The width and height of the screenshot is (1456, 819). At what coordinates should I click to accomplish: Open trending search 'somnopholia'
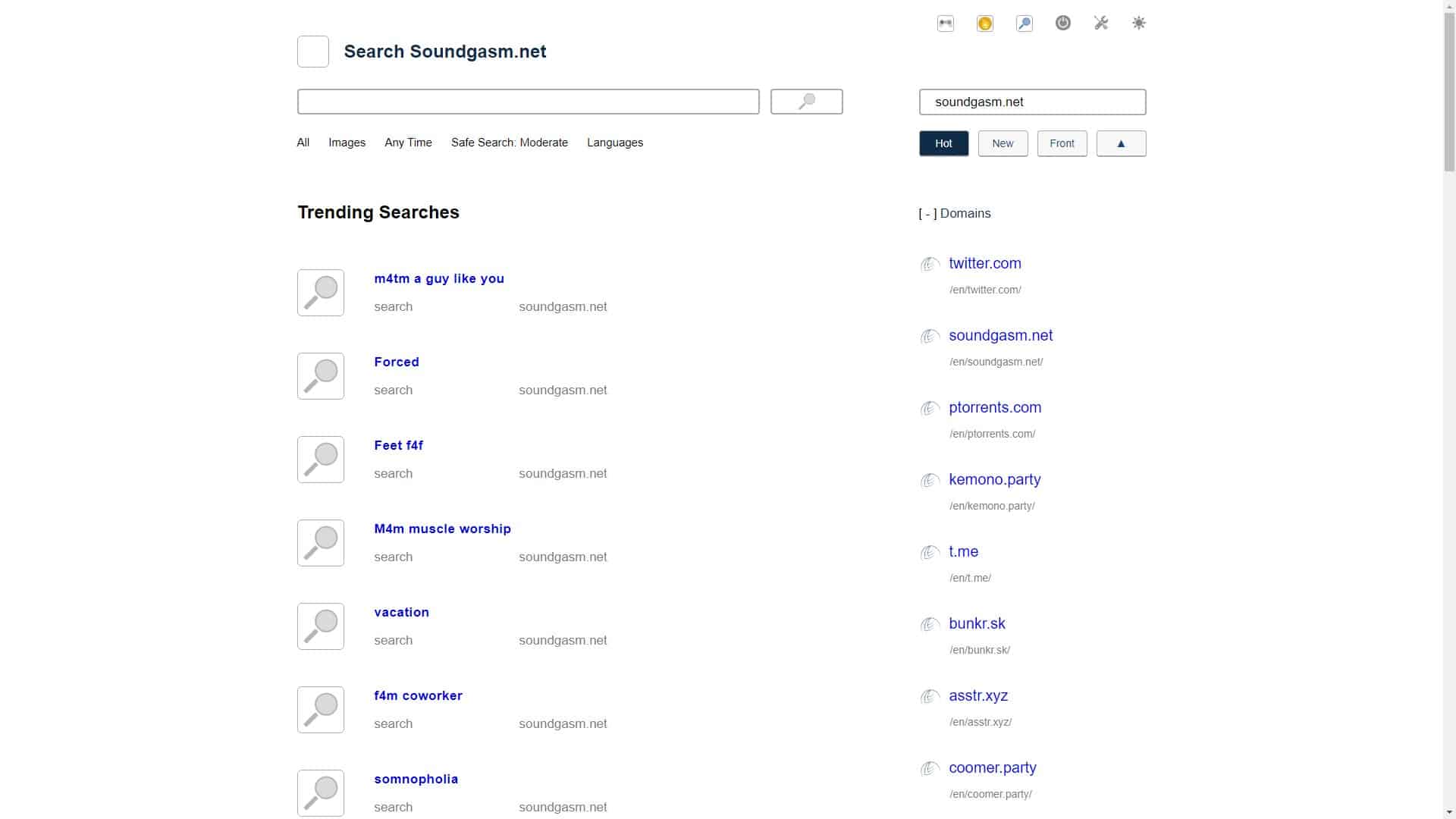point(416,779)
